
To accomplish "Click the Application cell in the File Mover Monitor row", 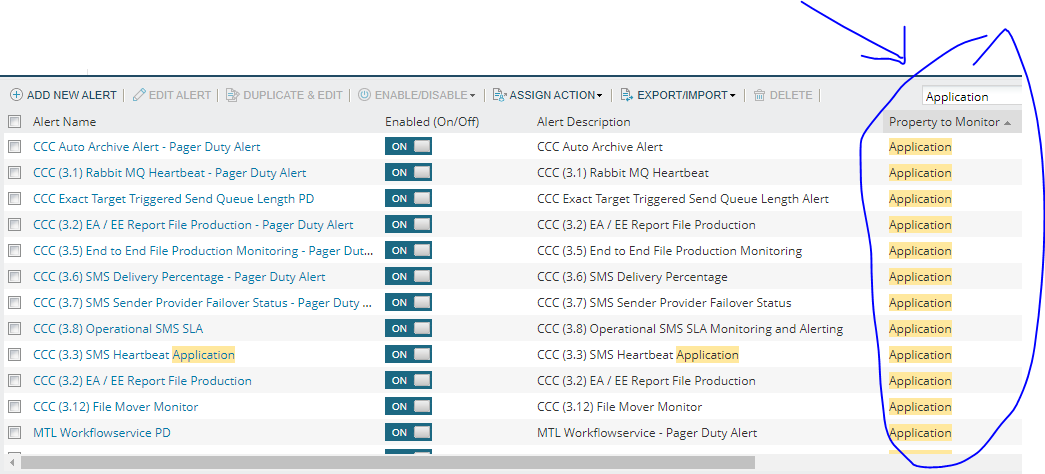I will coord(920,407).
